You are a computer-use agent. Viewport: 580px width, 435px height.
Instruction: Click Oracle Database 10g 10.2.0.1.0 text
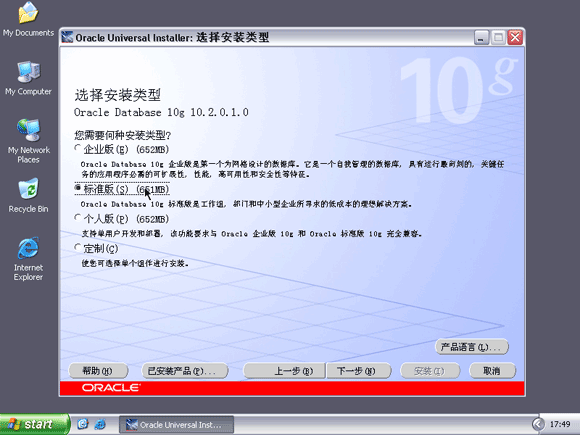[x=161, y=112]
